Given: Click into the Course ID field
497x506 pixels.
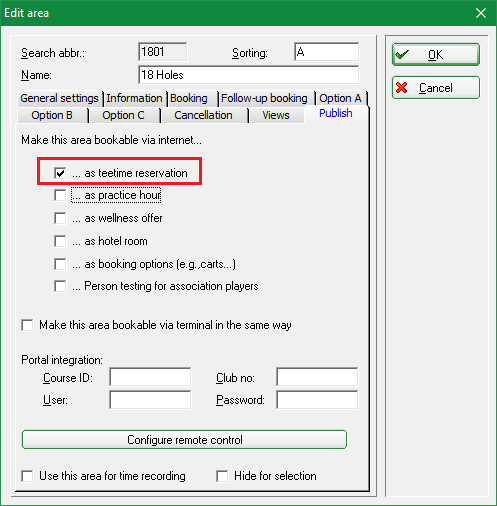Looking at the screenshot, I should 150,377.
